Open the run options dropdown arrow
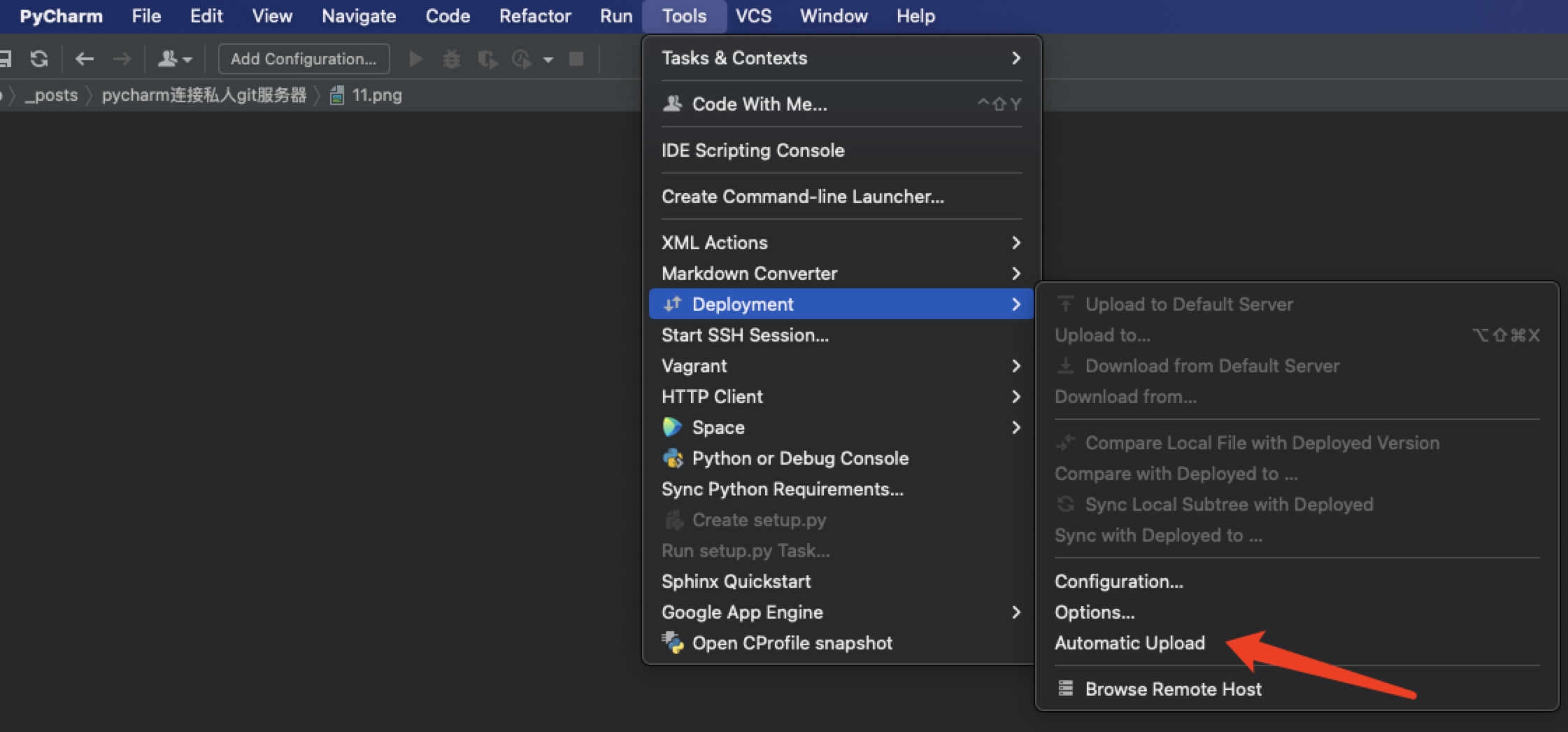The image size is (1568, 732). 548,60
